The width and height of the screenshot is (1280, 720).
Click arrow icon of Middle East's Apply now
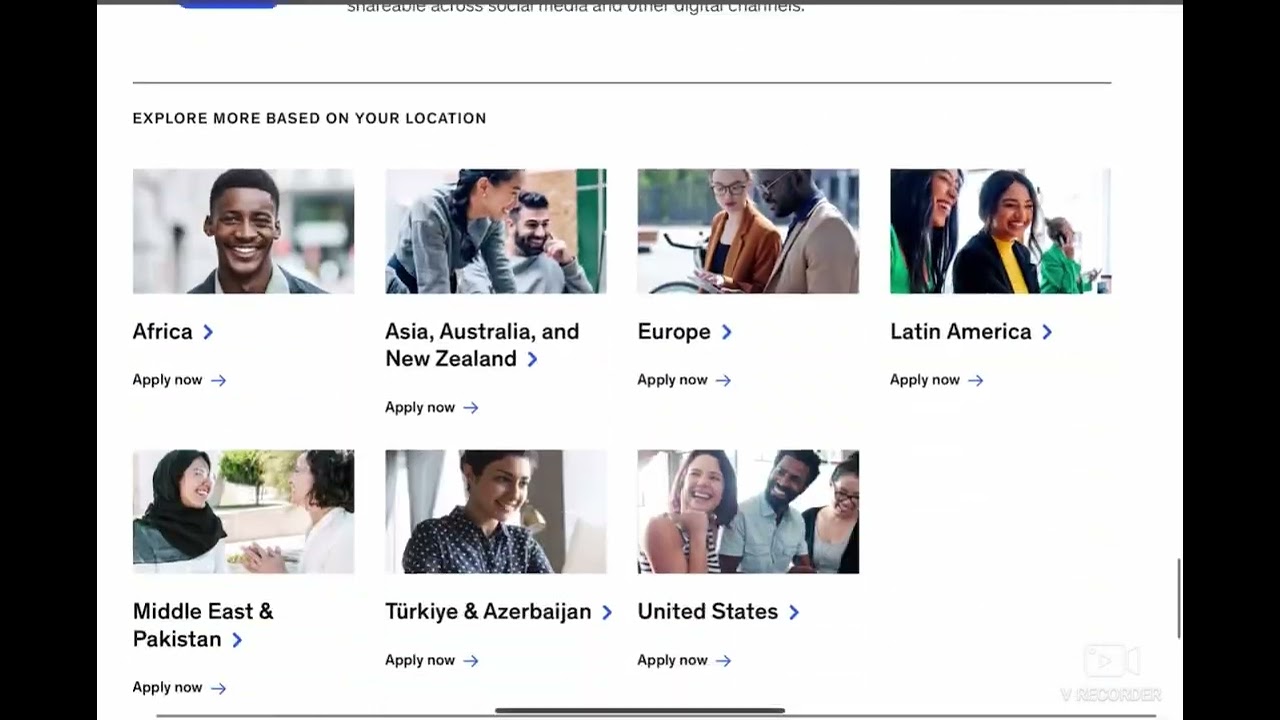click(218, 688)
